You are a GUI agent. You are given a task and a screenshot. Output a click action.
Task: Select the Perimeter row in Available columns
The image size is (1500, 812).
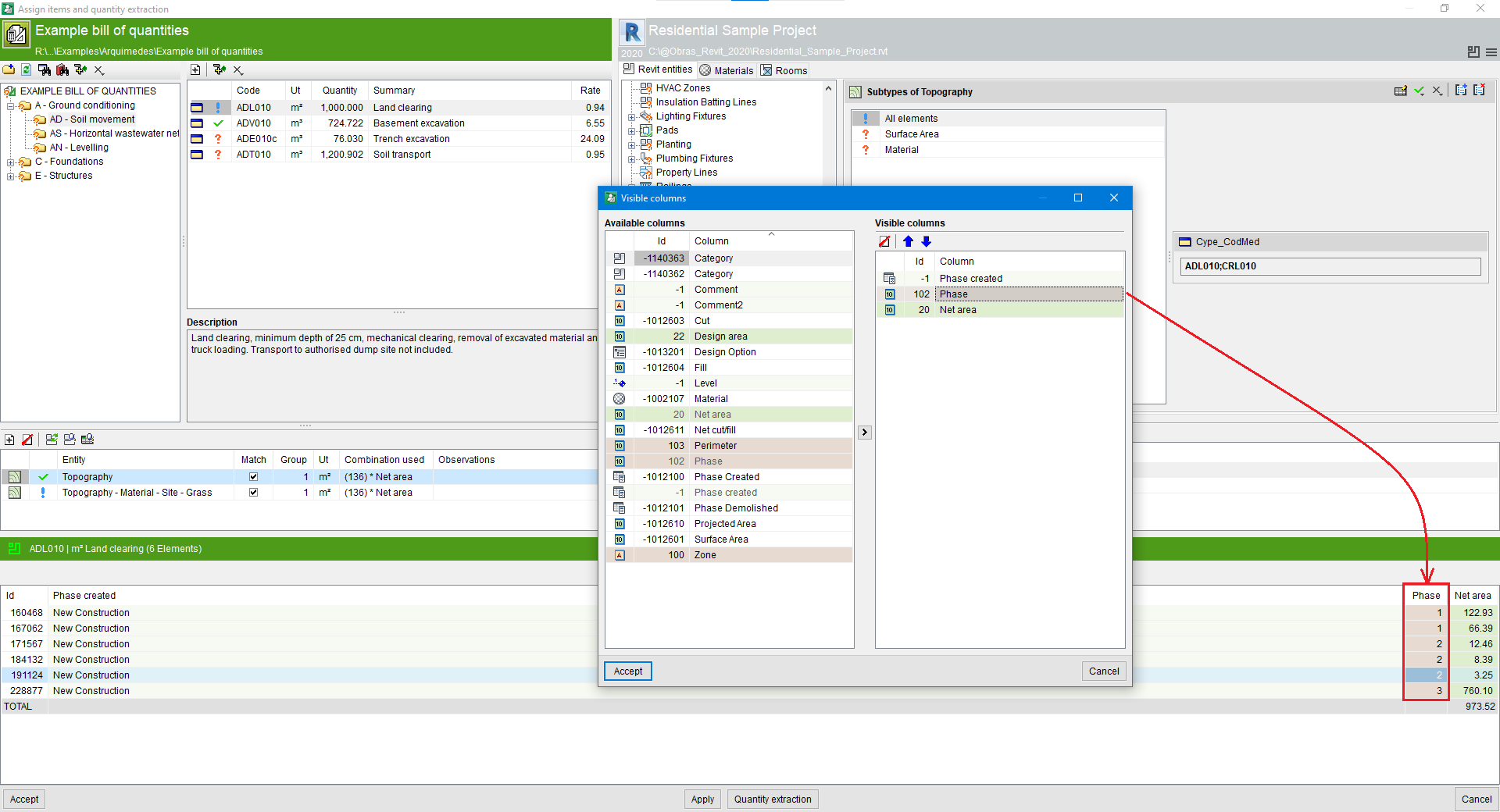[729, 446]
